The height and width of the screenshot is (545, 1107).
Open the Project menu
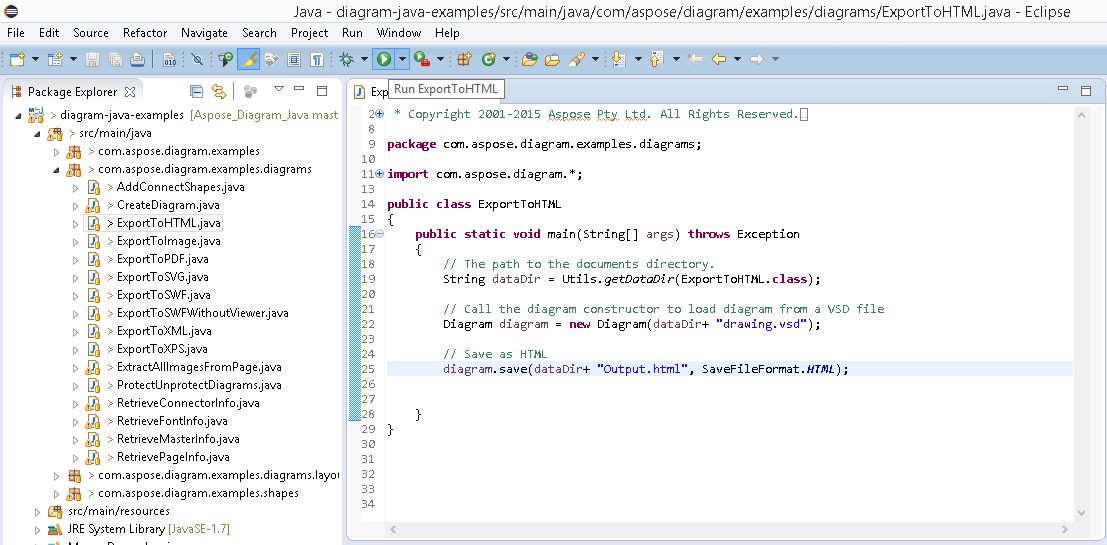click(309, 32)
